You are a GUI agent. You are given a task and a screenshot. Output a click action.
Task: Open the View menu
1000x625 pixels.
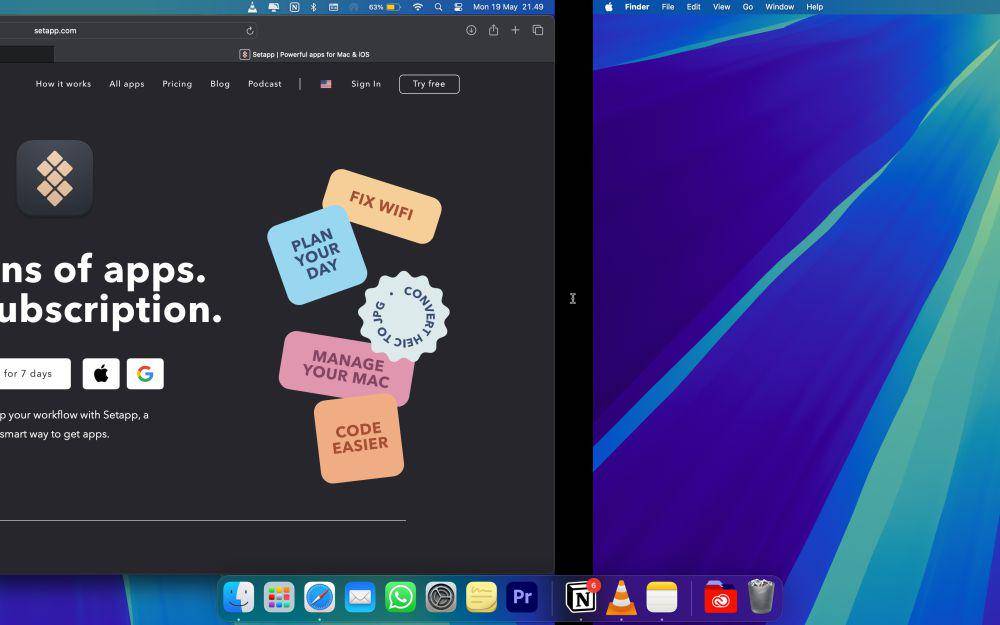coord(721,7)
